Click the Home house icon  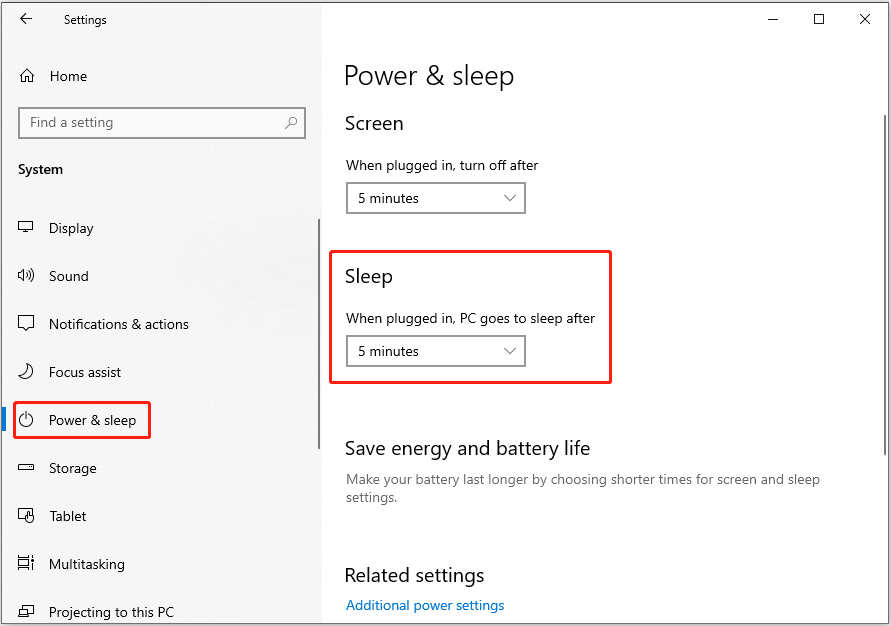pos(27,76)
